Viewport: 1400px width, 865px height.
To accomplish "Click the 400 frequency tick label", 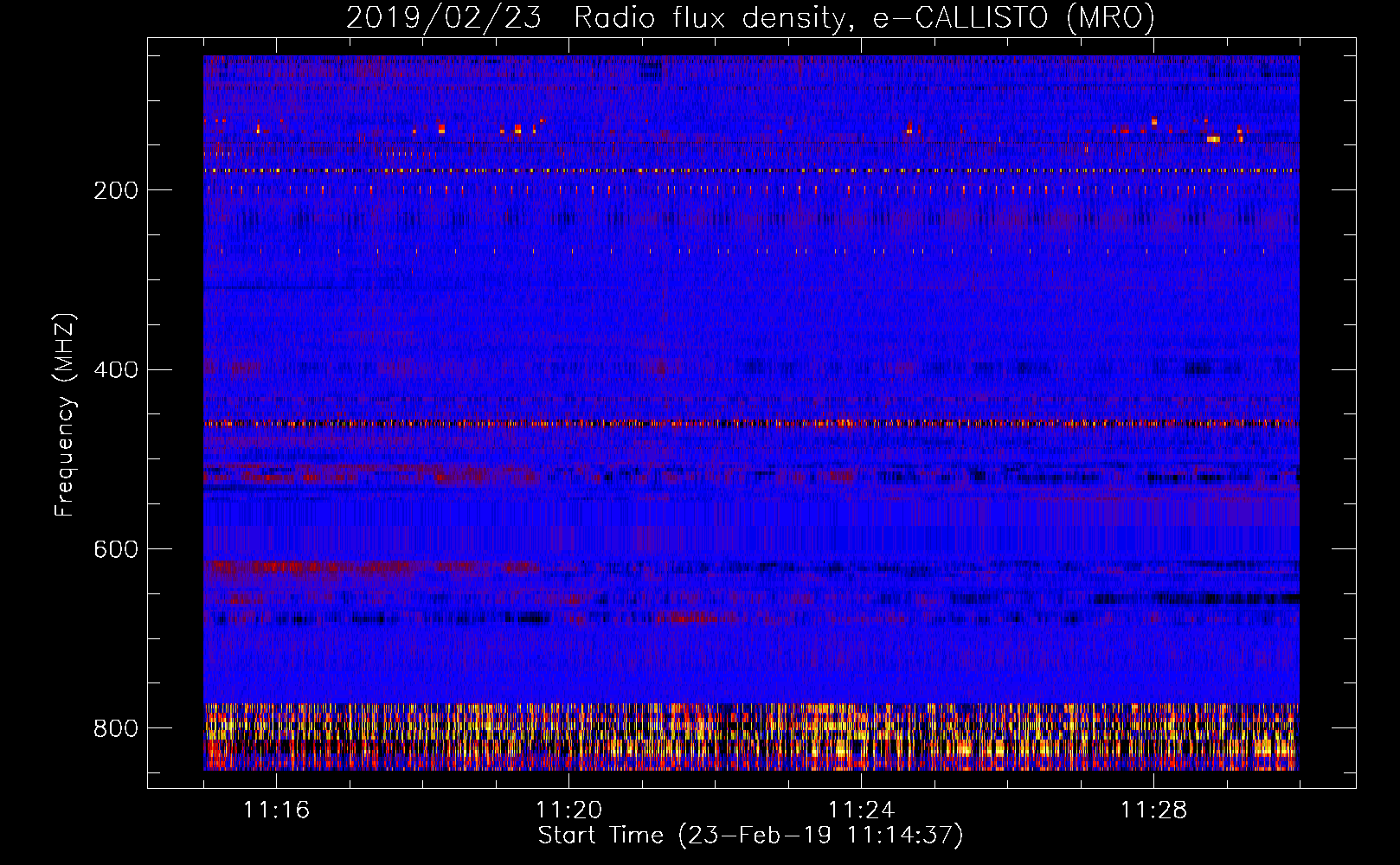I will pos(116,370).
